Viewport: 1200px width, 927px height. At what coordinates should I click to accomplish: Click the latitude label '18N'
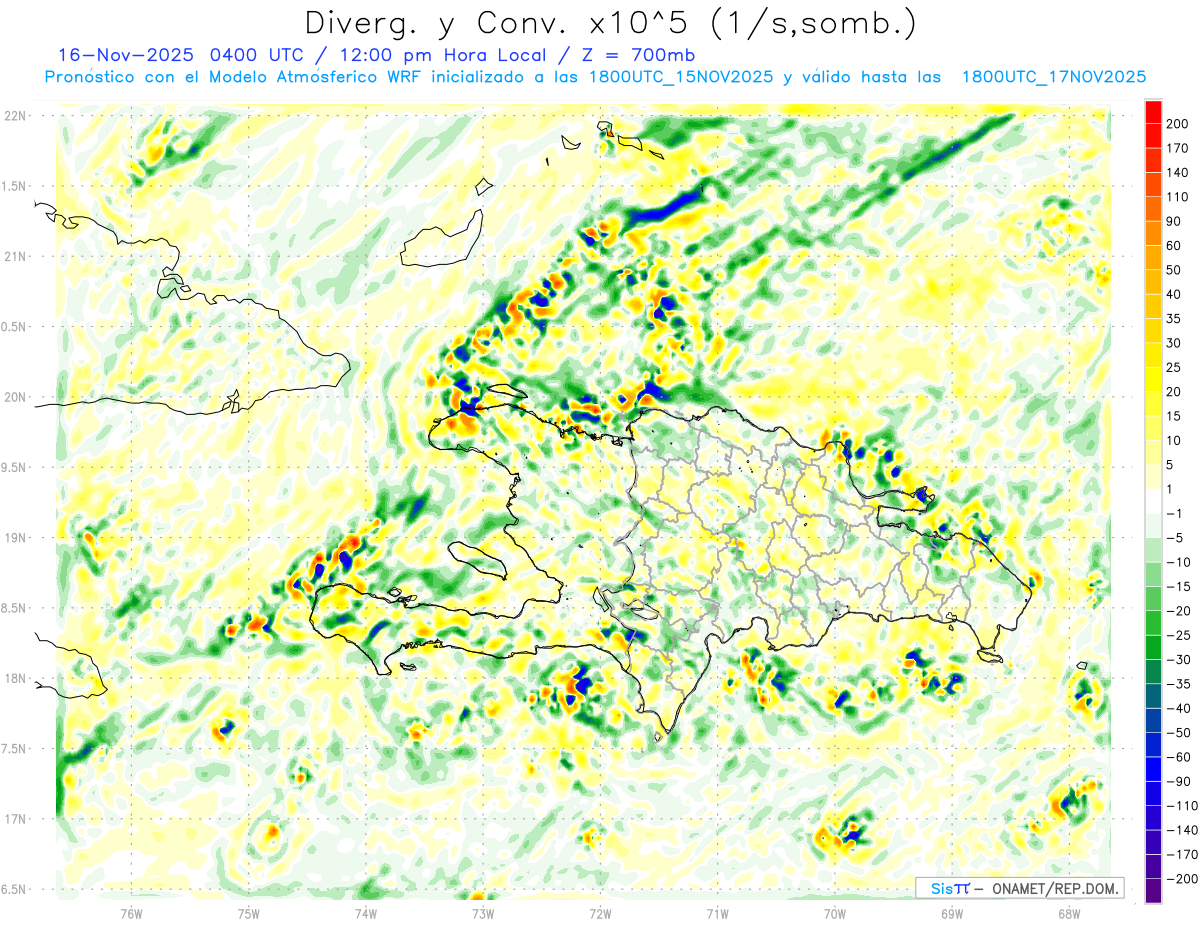[15, 678]
